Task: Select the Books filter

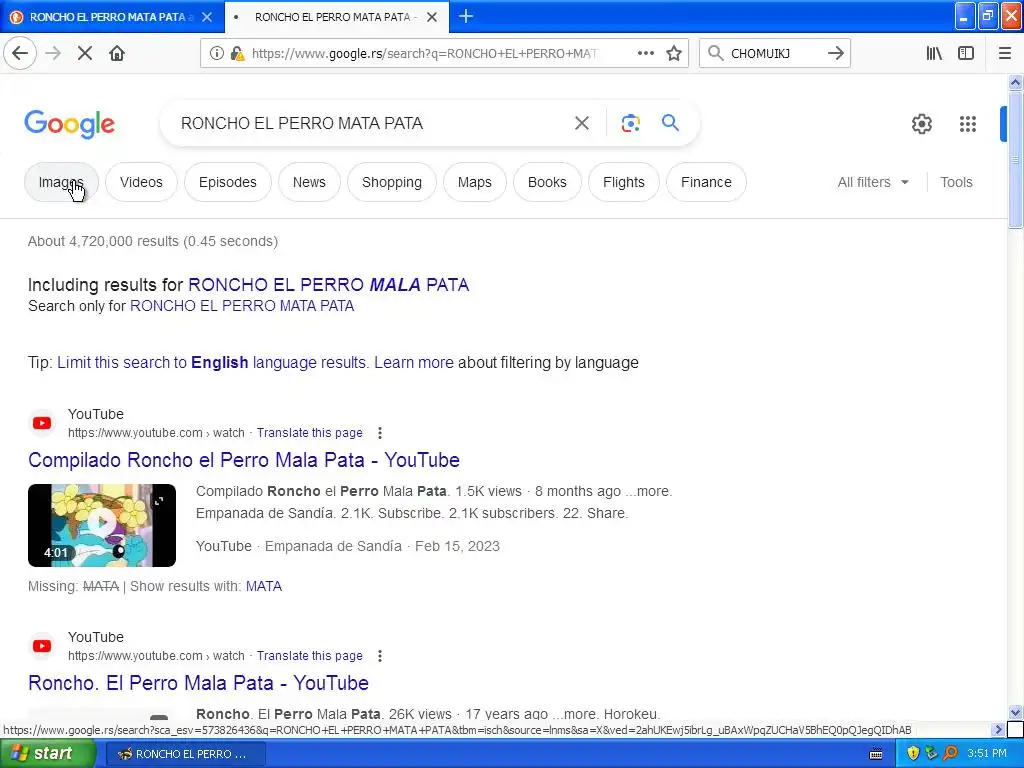Action: click(x=547, y=182)
